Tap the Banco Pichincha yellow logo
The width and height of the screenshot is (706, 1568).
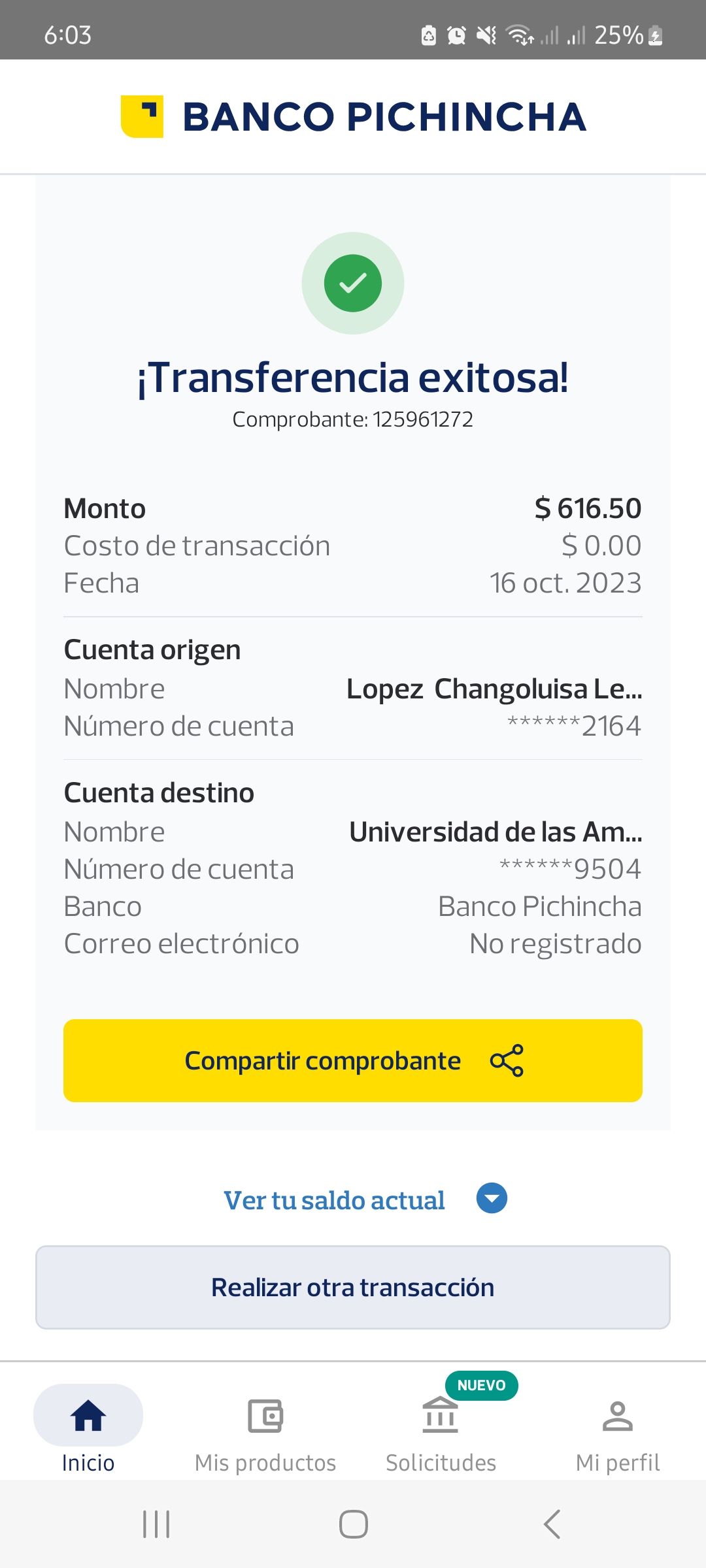click(143, 117)
